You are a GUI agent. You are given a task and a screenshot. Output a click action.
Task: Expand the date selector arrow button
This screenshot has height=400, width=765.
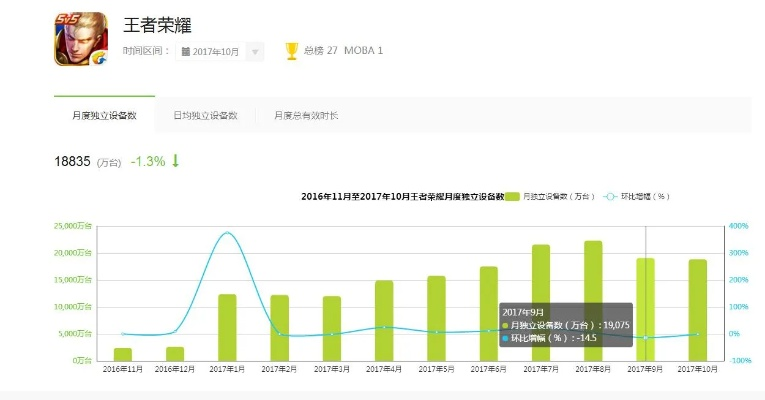pos(255,52)
